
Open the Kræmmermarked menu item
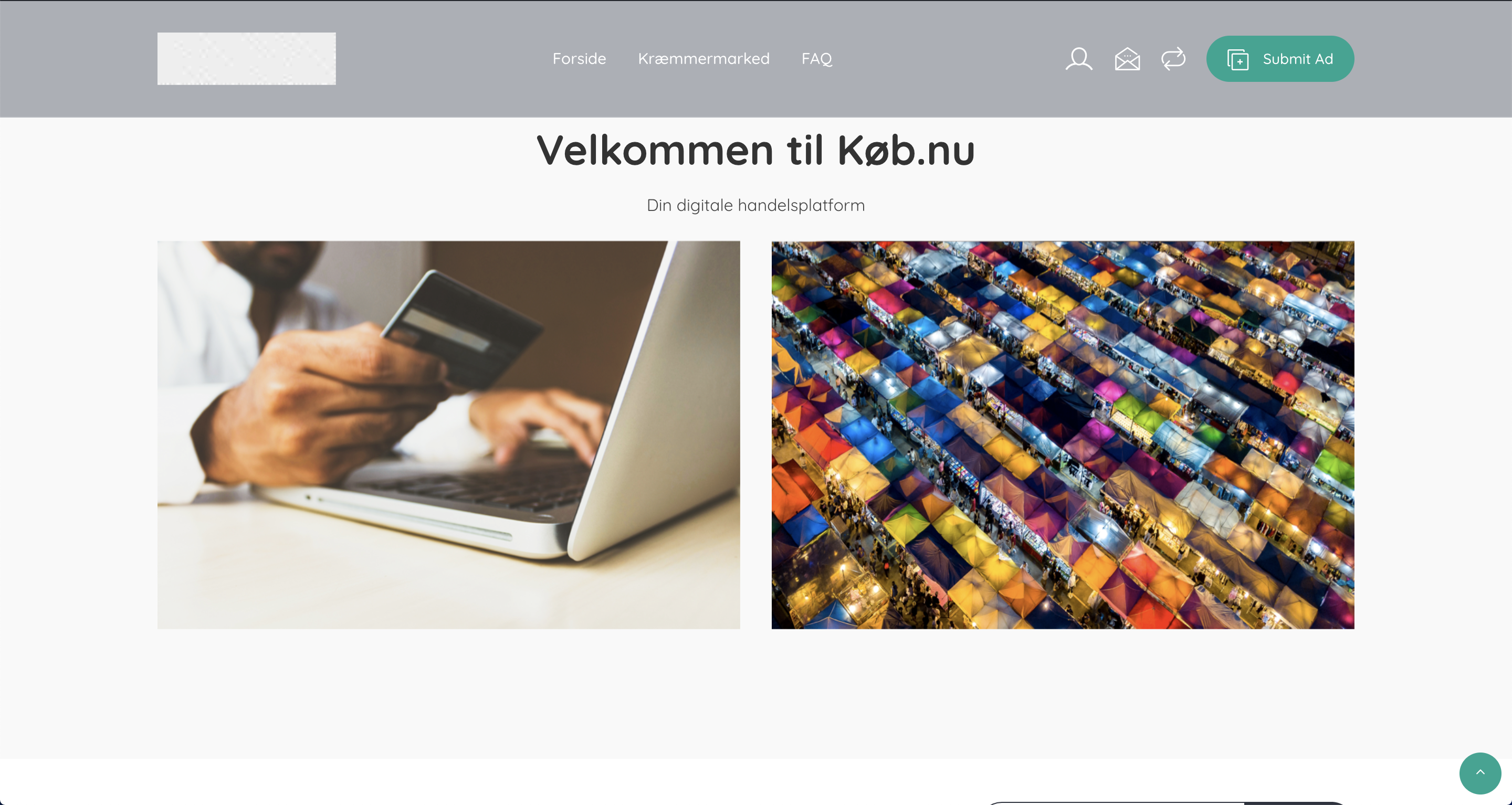(x=703, y=59)
